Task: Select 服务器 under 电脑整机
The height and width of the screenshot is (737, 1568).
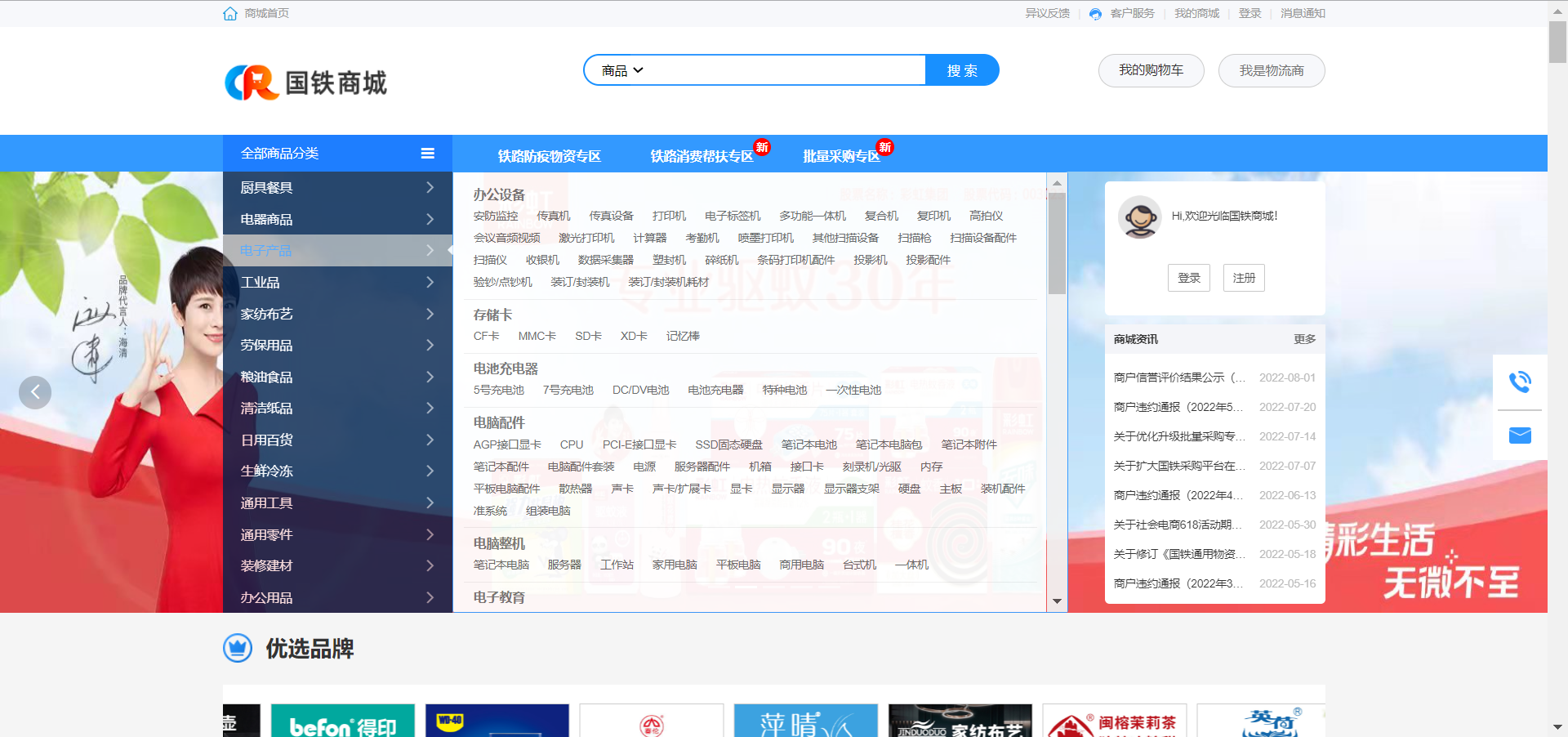Action: [564, 565]
